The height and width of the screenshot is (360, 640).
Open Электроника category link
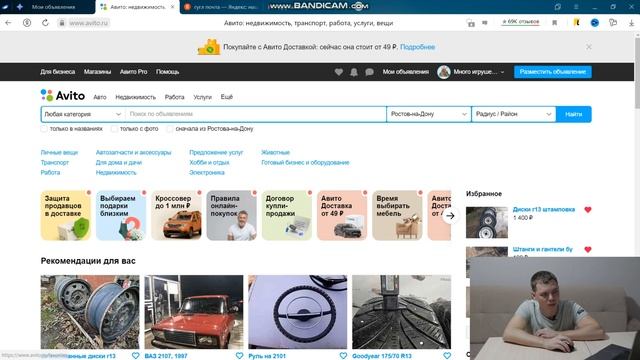coord(207,173)
